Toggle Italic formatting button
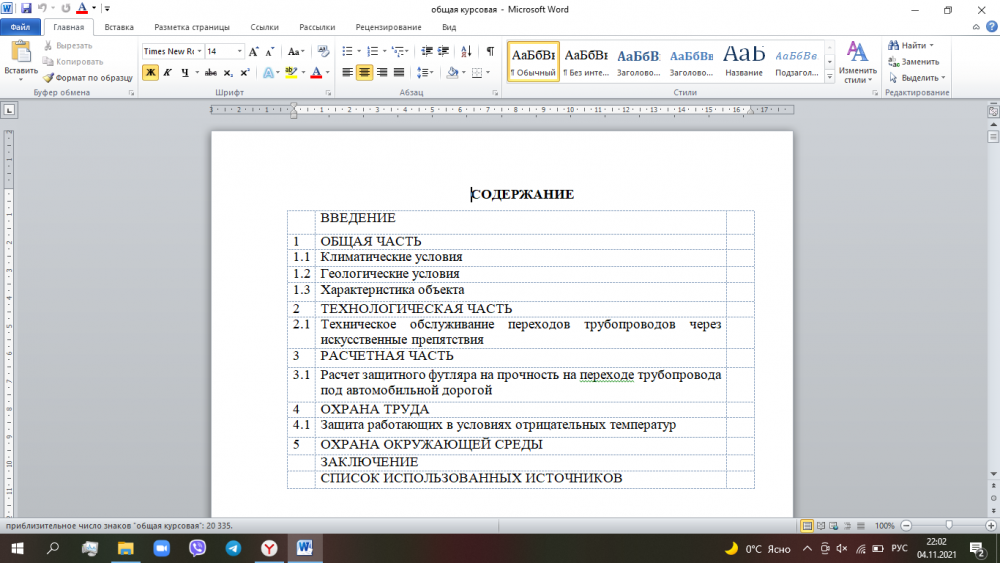The width and height of the screenshot is (1000, 563). [167, 73]
